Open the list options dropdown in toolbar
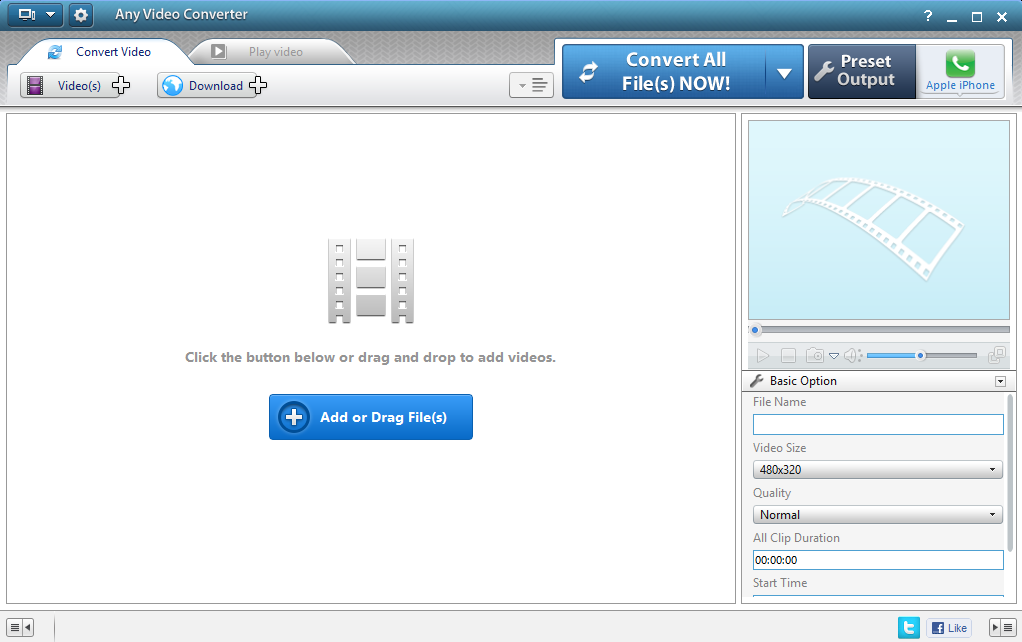The width and height of the screenshot is (1022, 642). (531, 85)
